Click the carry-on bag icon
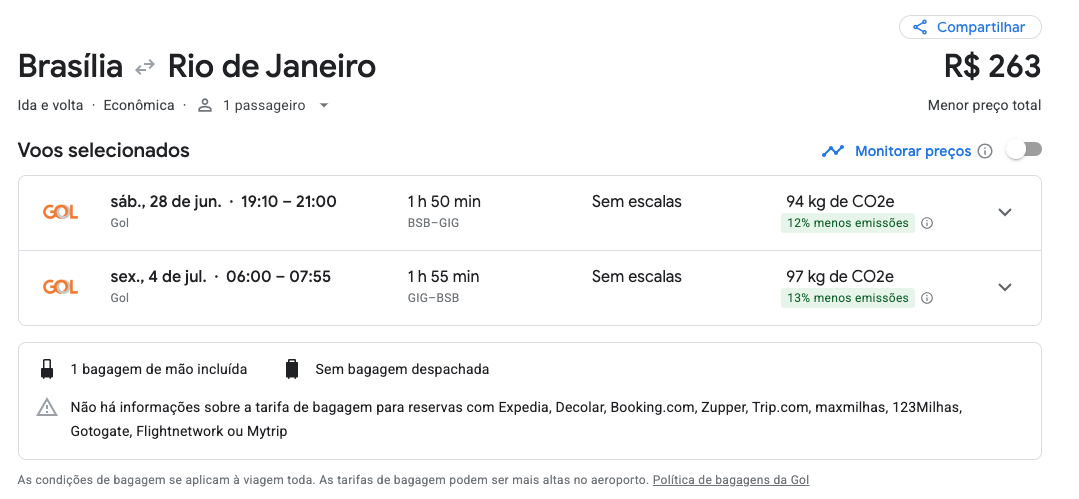1079x499 pixels. (x=47, y=369)
